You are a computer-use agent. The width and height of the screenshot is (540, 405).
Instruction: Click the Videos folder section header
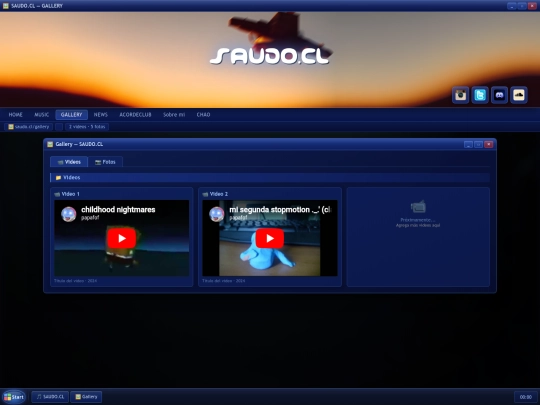tap(270, 177)
